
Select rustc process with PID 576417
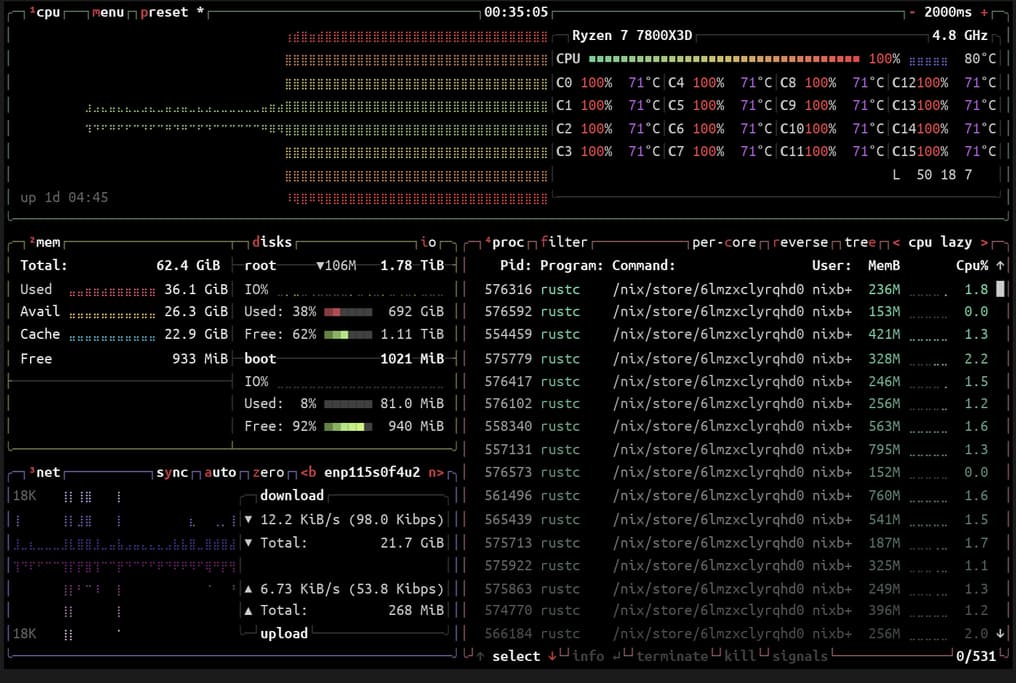[736, 382]
